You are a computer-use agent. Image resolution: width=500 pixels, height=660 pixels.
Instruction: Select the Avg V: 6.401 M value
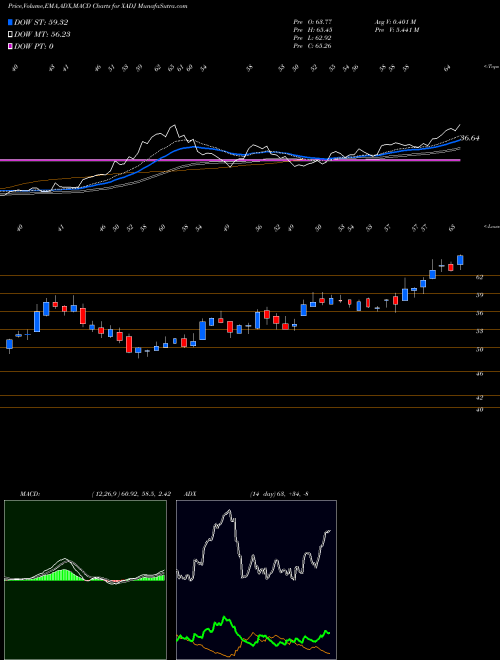pos(395,22)
